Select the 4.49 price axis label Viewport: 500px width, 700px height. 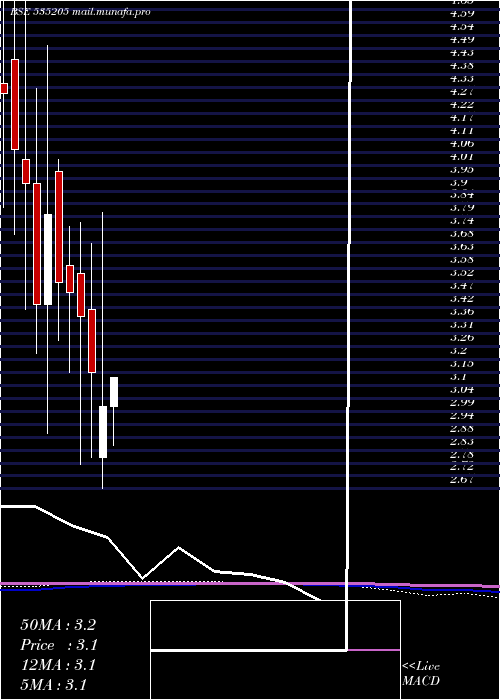462,39
